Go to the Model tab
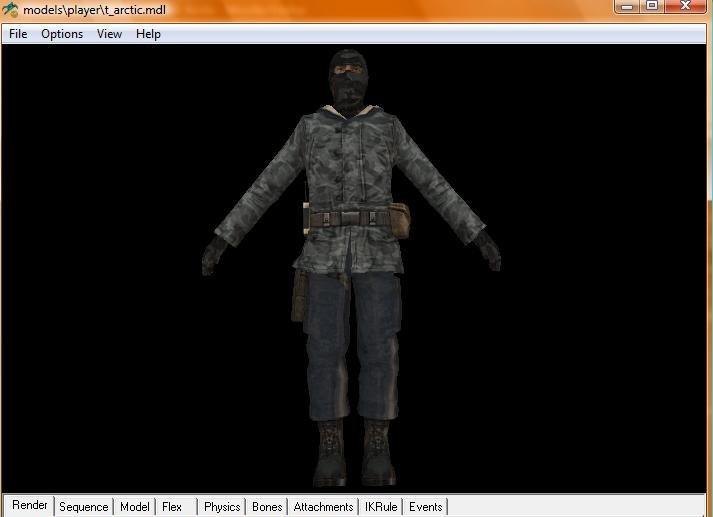Screen dimensions: 713x517 (x=135, y=507)
